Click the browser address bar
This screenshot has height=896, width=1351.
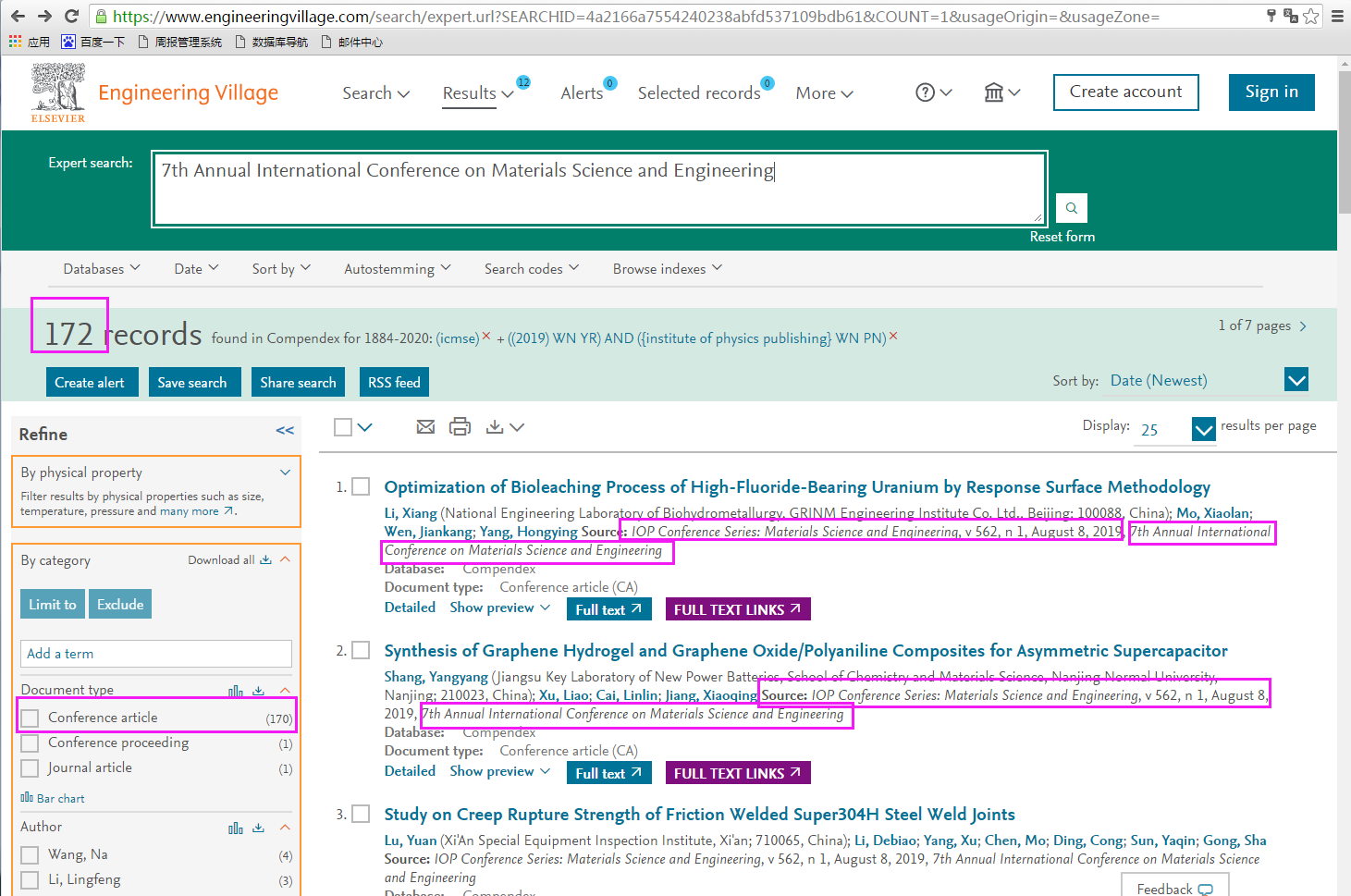coord(680,16)
